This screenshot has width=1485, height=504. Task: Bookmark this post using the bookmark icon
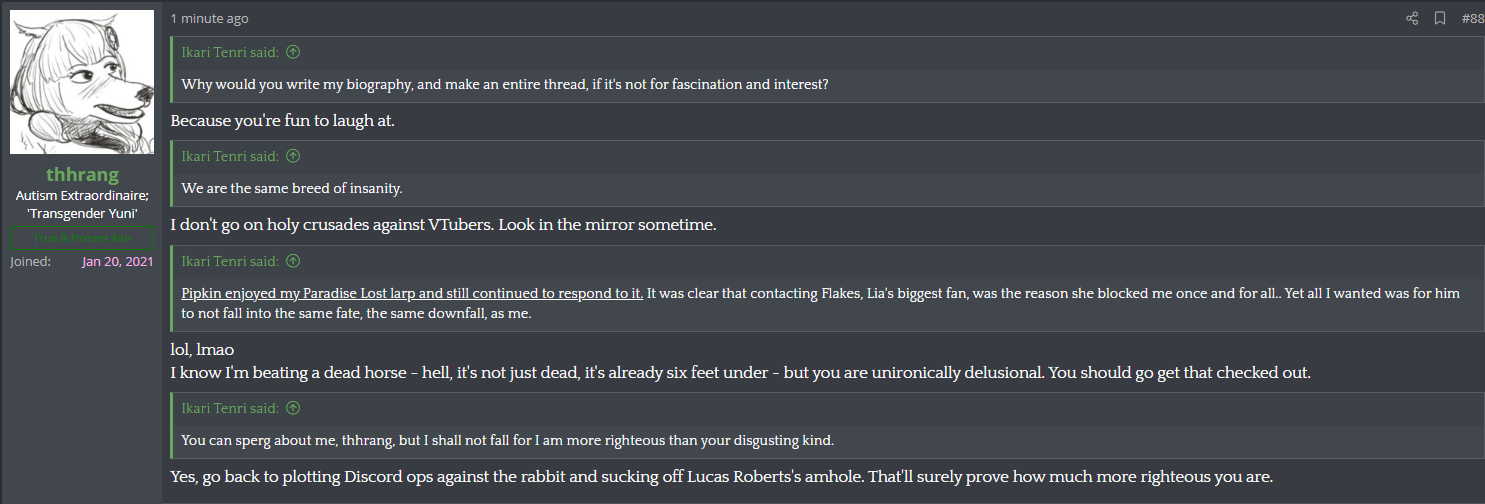(1440, 18)
